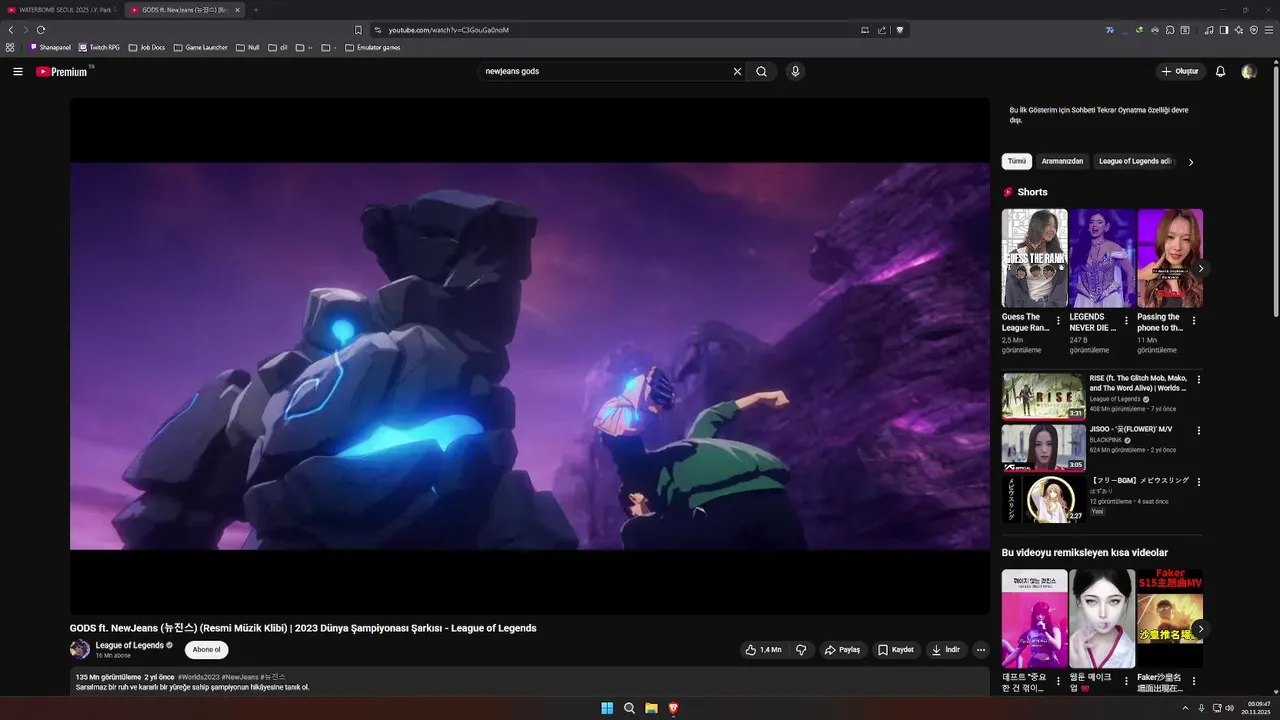Show hidden tray icons chevron
Viewport: 1280px width, 720px height.
click(1185, 708)
